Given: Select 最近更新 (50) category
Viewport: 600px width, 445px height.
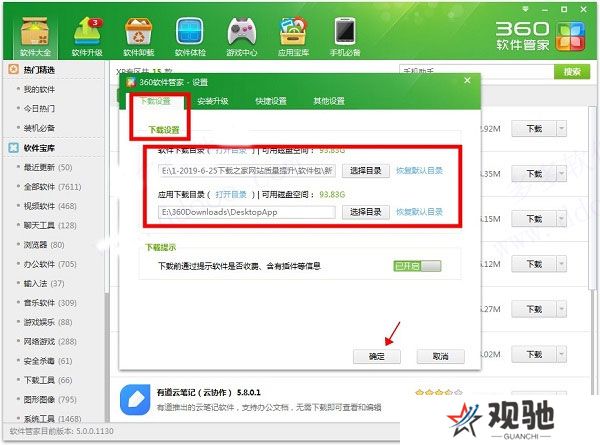Looking at the screenshot, I should click(x=48, y=167).
